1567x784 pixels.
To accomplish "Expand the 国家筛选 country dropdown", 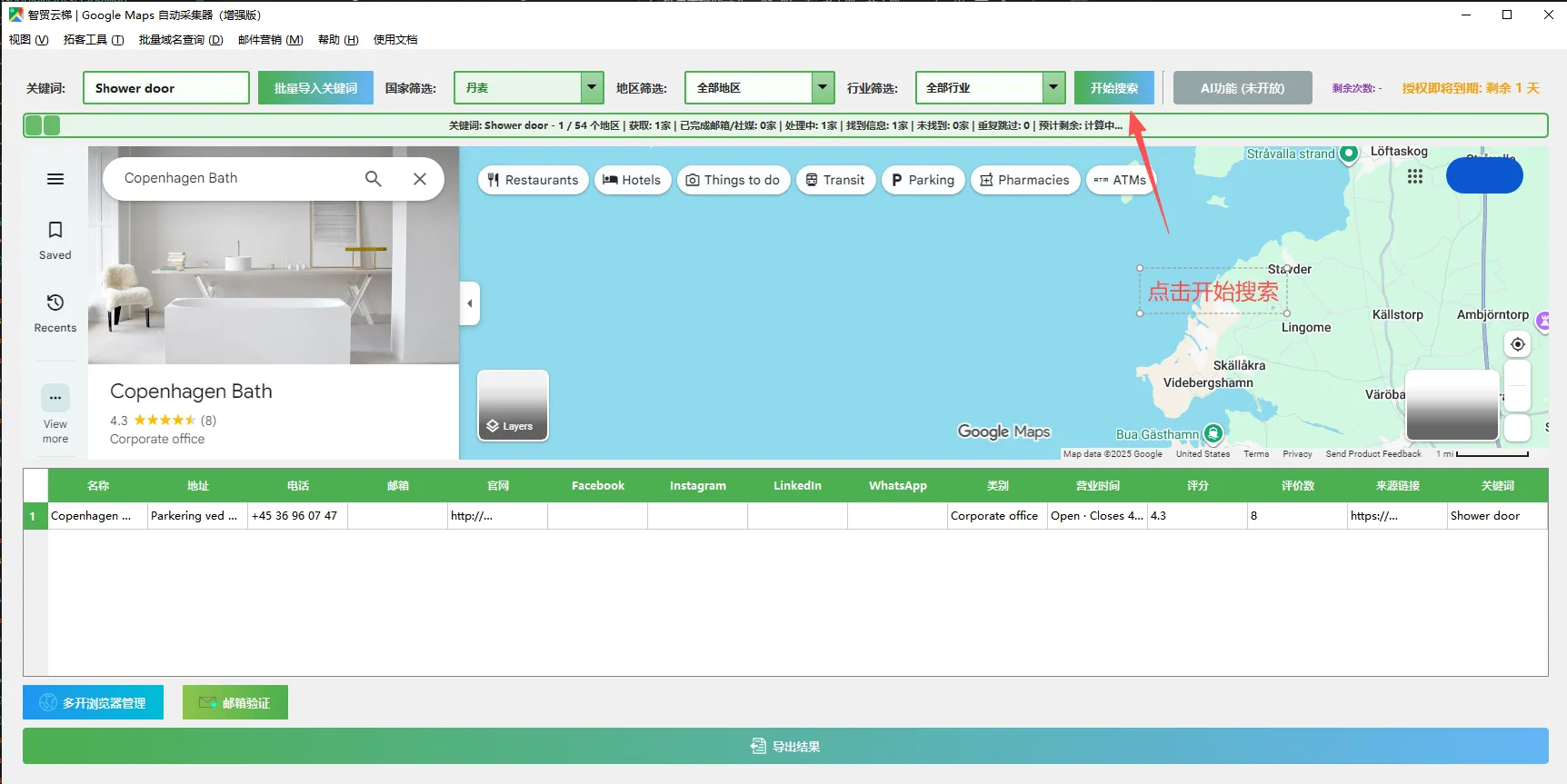I will coord(592,88).
